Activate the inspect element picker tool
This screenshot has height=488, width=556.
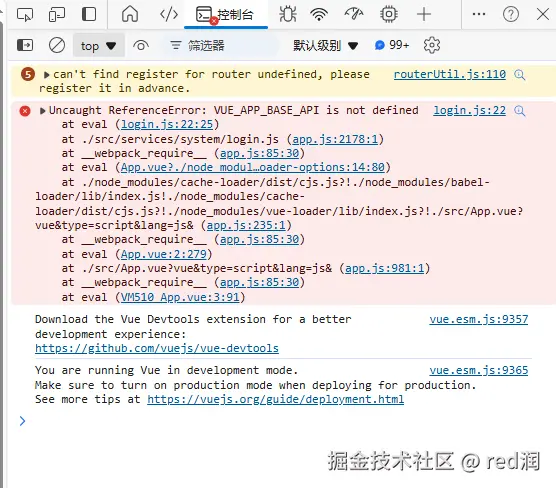coord(25,15)
